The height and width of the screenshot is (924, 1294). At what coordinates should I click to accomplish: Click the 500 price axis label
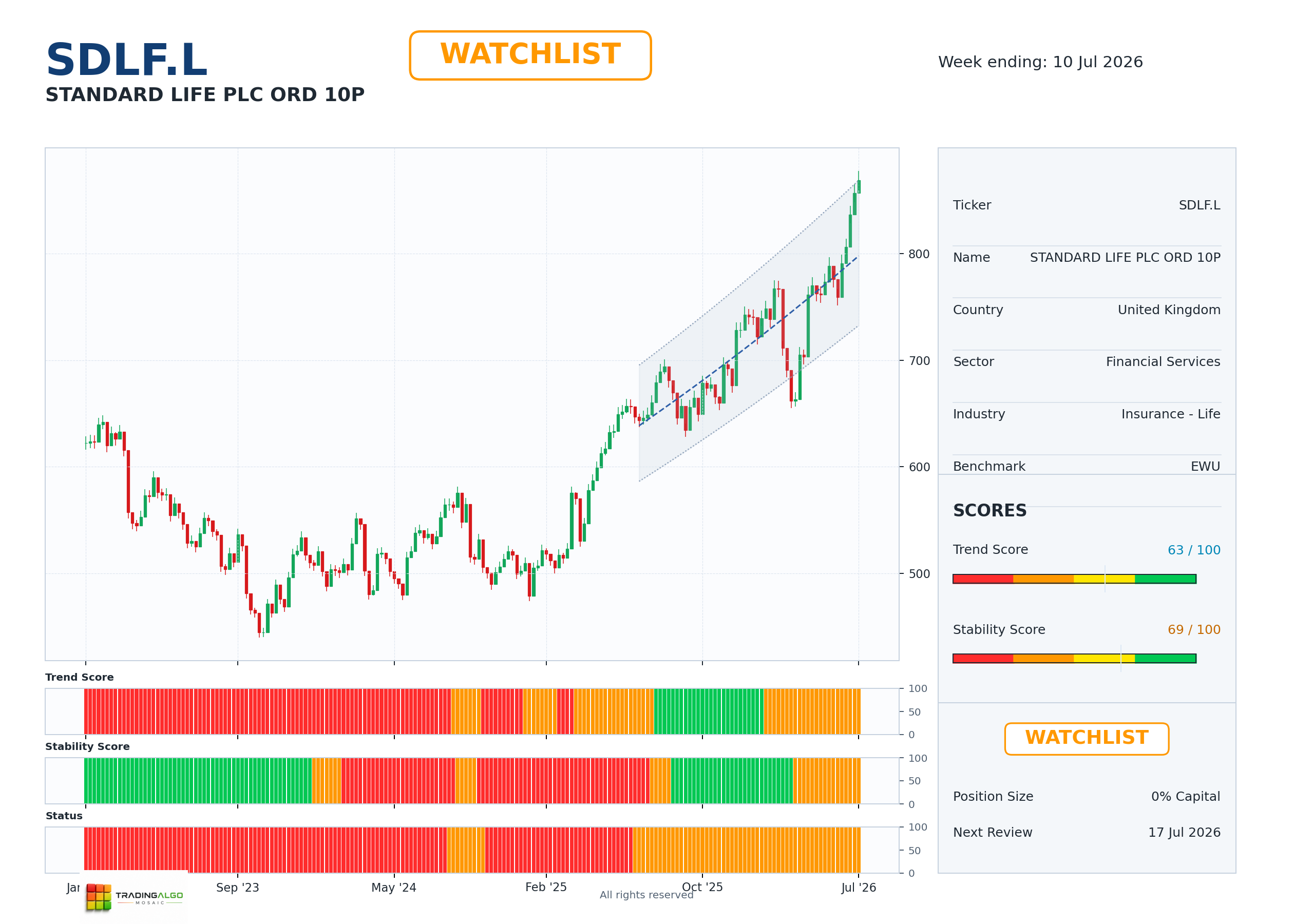[x=919, y=574]
